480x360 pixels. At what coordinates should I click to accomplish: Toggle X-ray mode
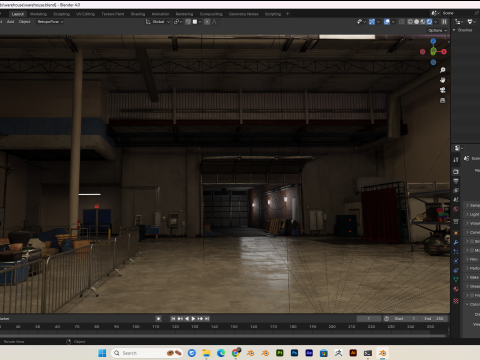pos(402,22)
